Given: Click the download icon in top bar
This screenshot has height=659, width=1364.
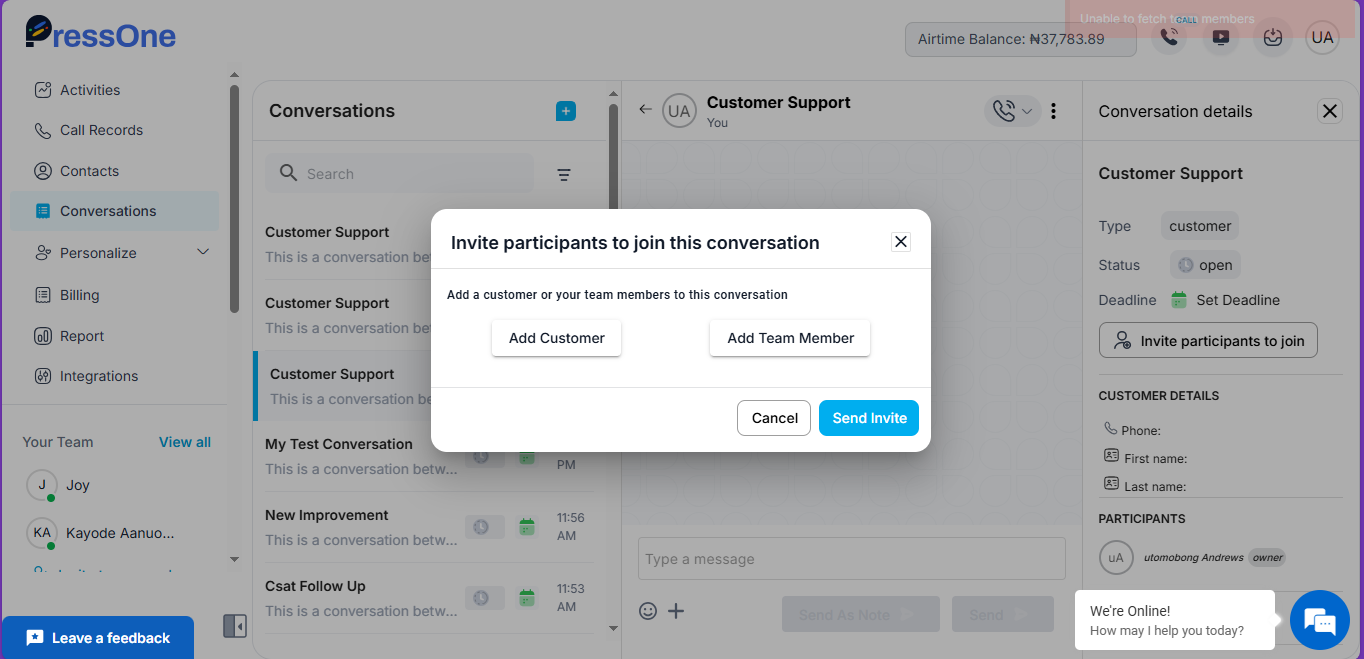Looking at the screenshot, I should 1272,38.
